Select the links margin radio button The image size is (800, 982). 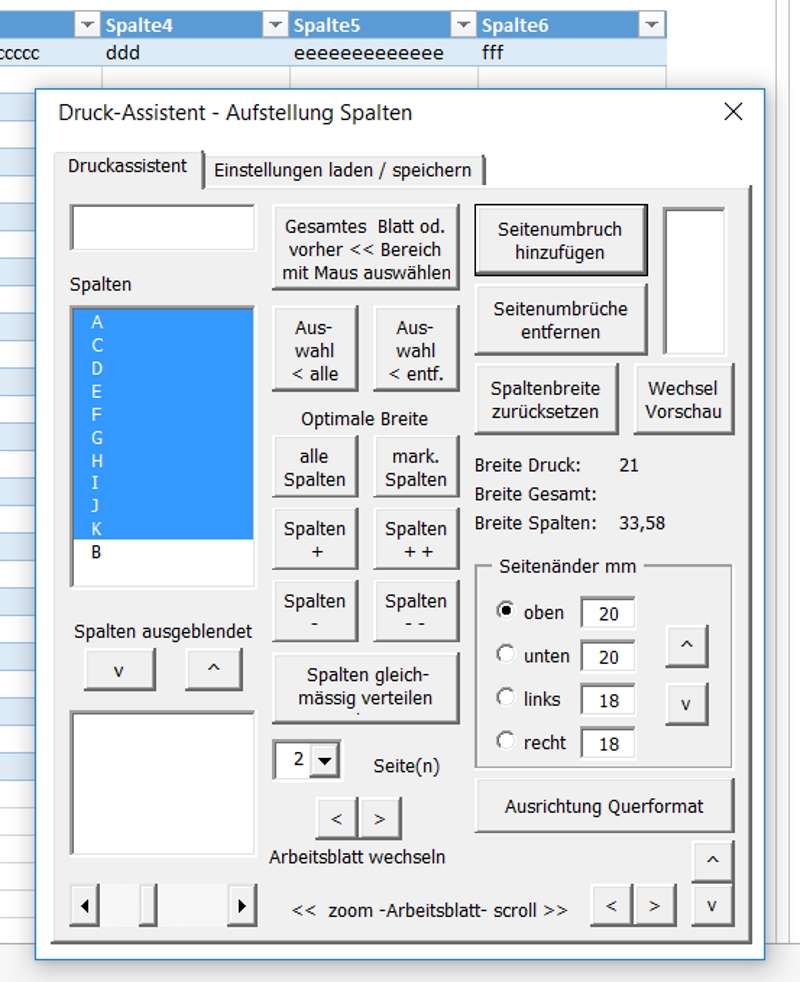coord(506,698)
